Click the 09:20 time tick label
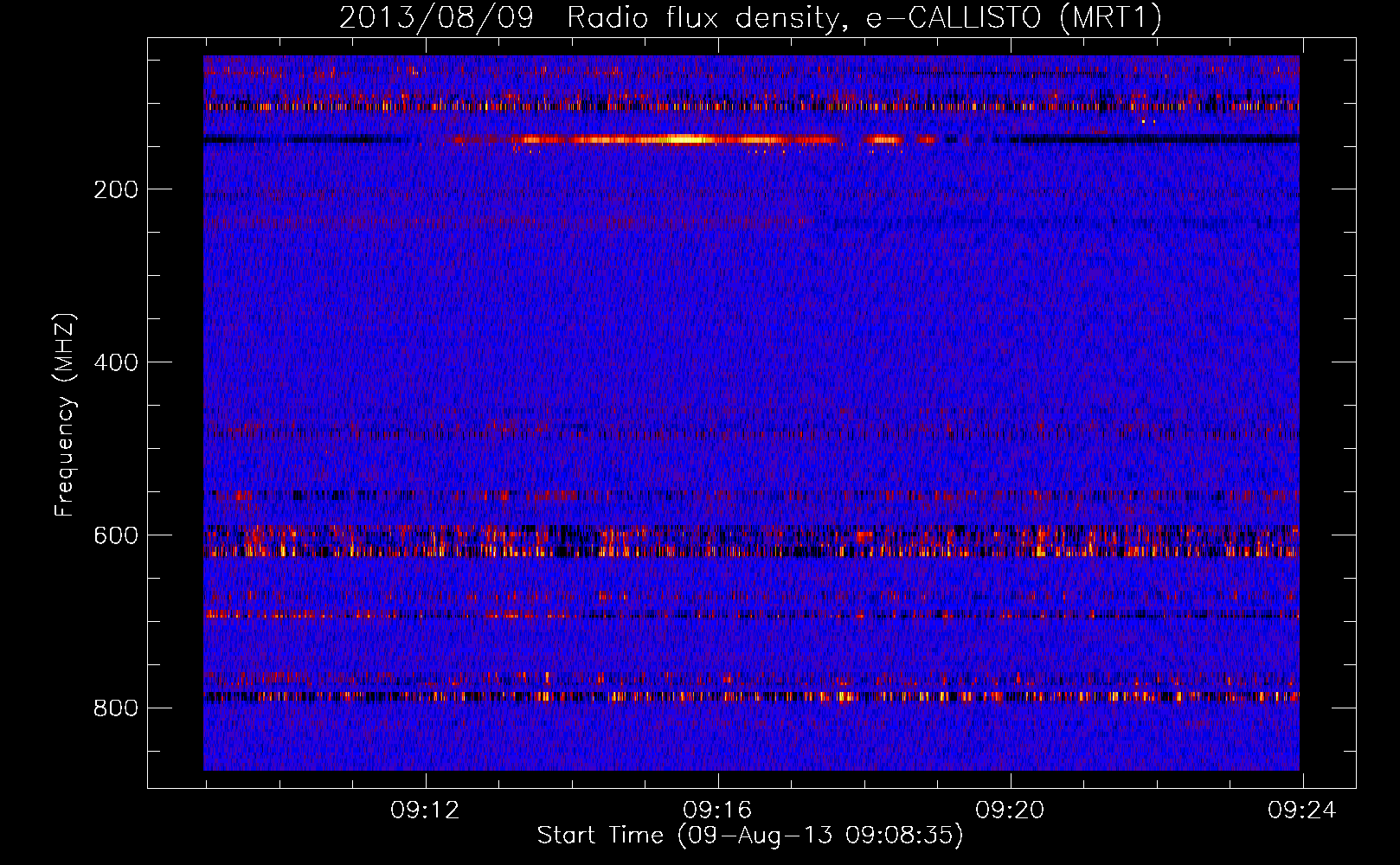The width and height of the screenshot is (1400, 865). coord(1010,811)
